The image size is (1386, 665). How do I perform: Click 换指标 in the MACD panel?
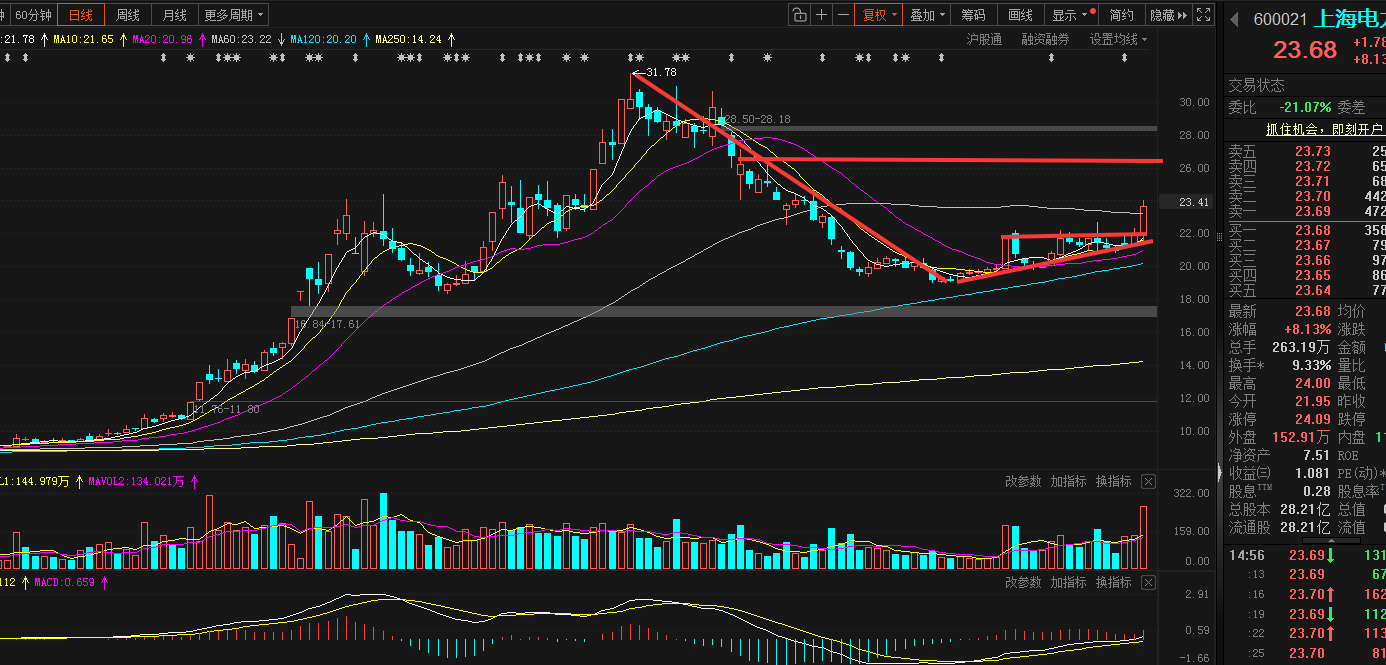tap(1113, 582)
